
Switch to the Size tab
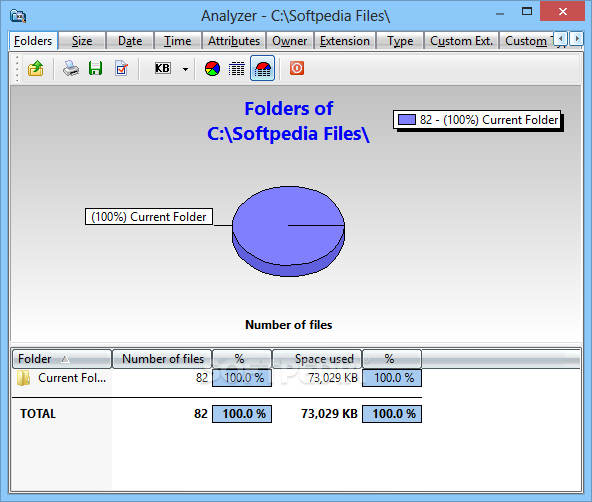[x=82, y=41]
